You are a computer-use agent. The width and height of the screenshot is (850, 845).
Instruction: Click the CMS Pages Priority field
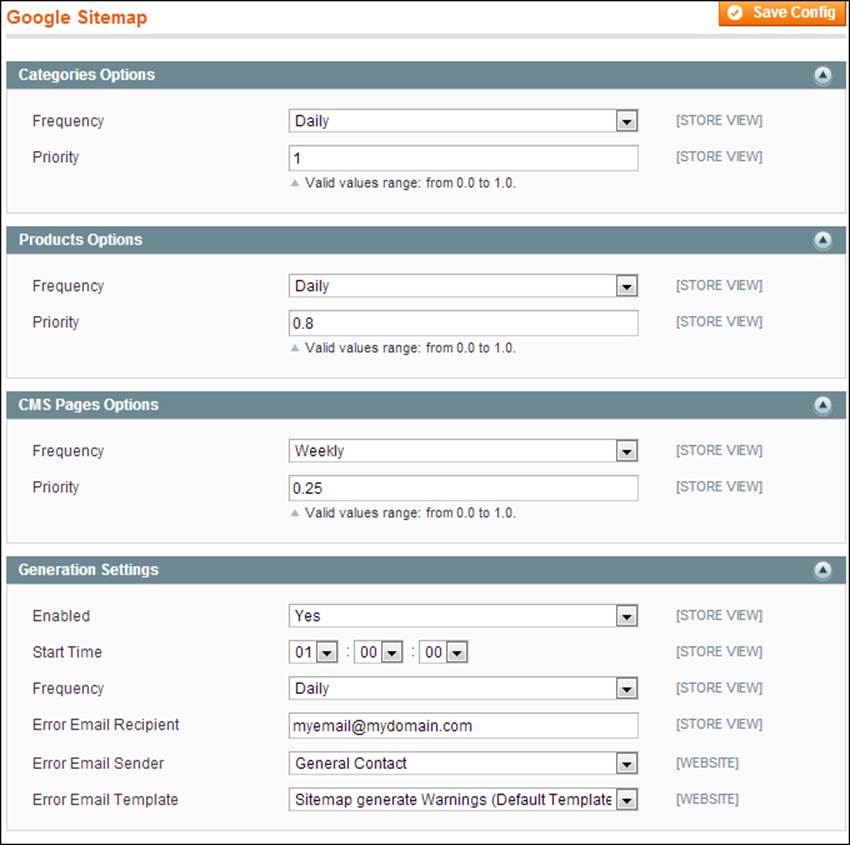click(x=463, y=488)
